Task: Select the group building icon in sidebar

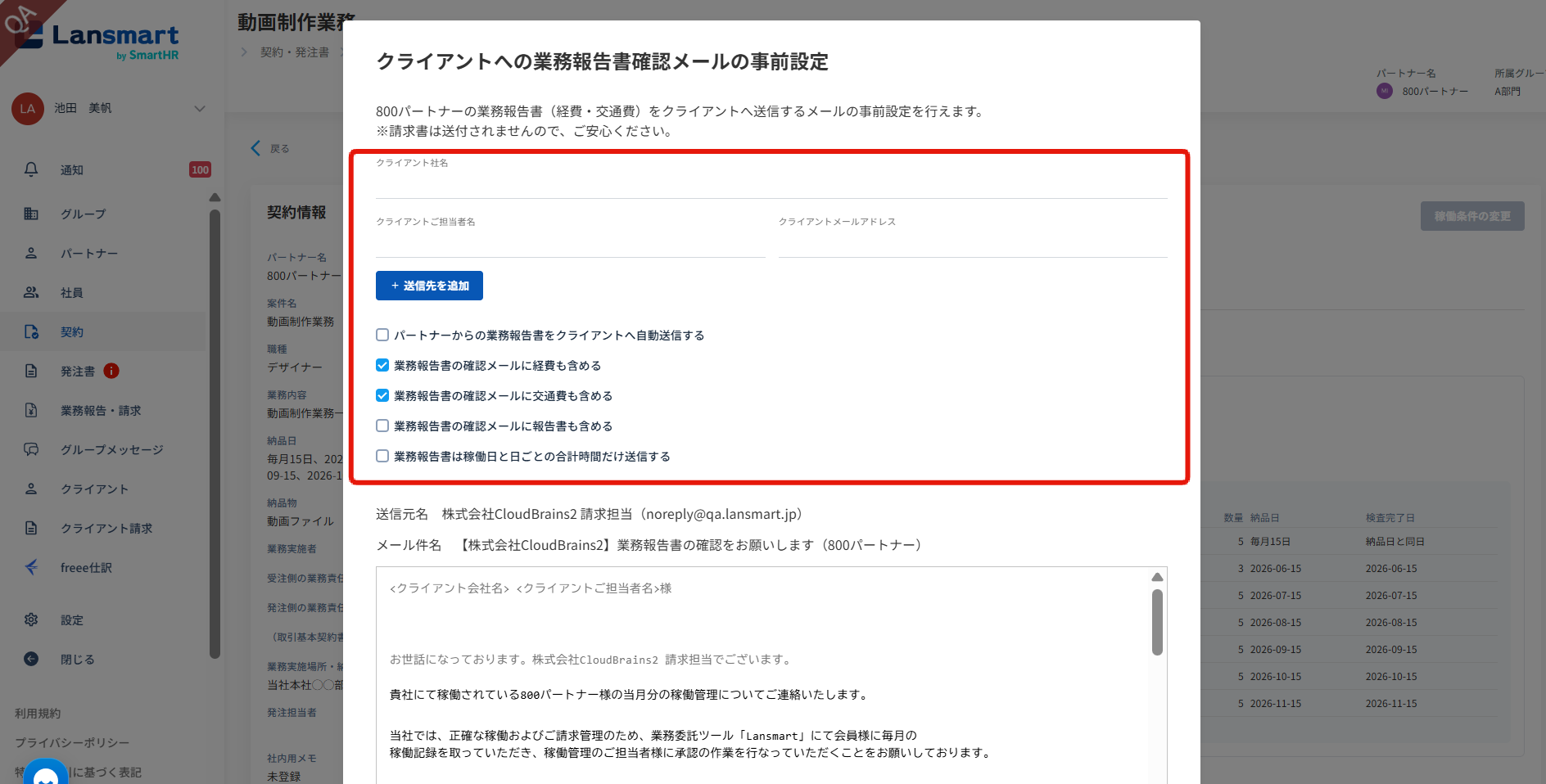Action: point(31,214)
